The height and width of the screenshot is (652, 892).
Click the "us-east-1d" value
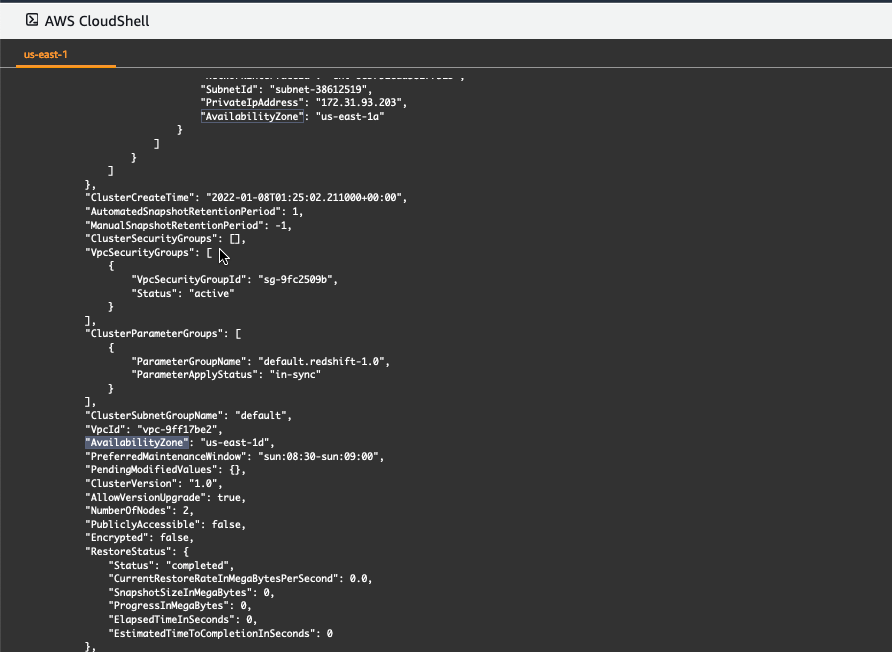click(x=235, y=443)
